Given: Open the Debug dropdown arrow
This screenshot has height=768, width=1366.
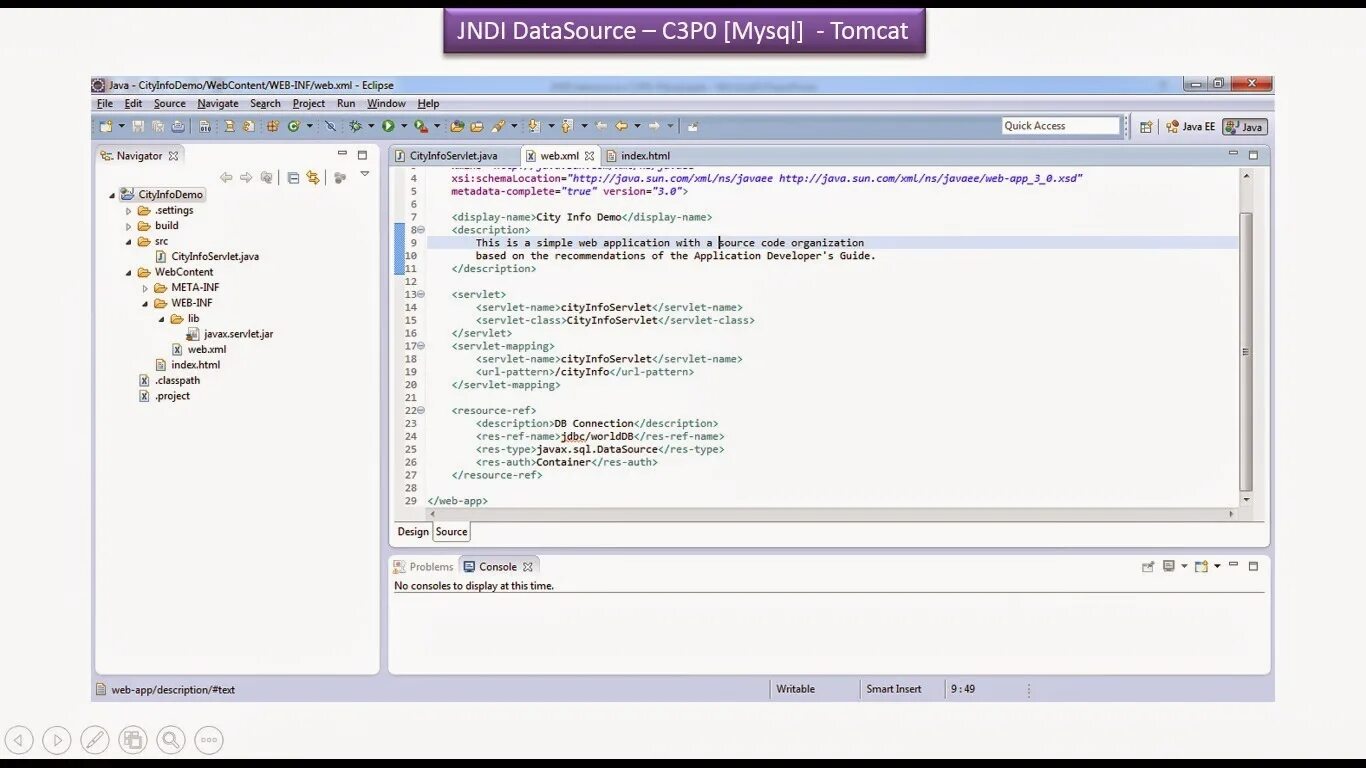Looking at the screenshot, I should coord(371,126).
